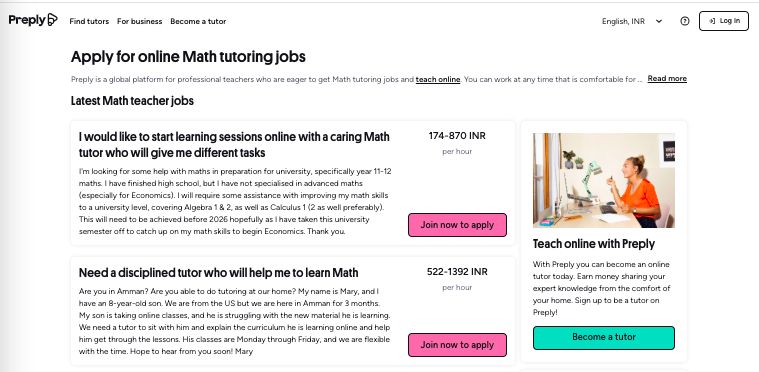
Task: Click the Teach online with Preply heading
Action: click(x=593, y=244)
